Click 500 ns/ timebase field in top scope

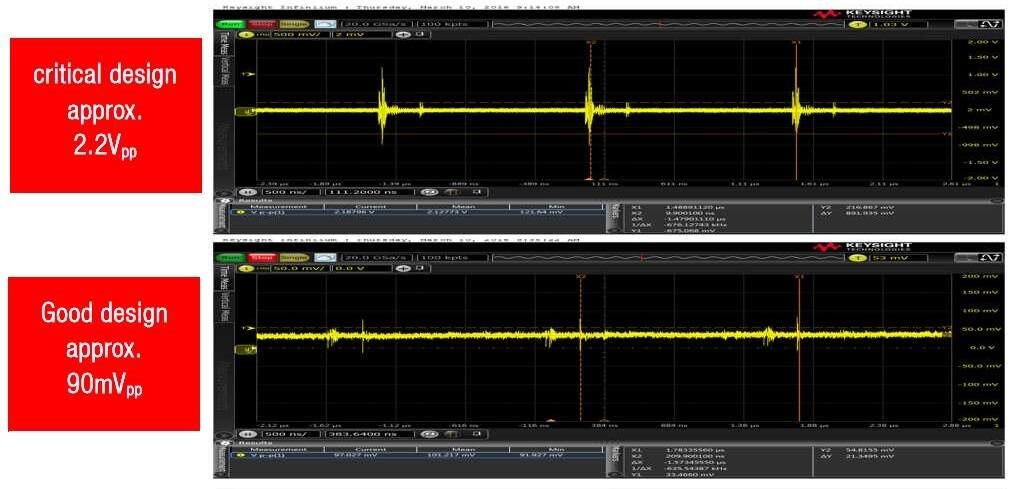[x=290, y=192]
